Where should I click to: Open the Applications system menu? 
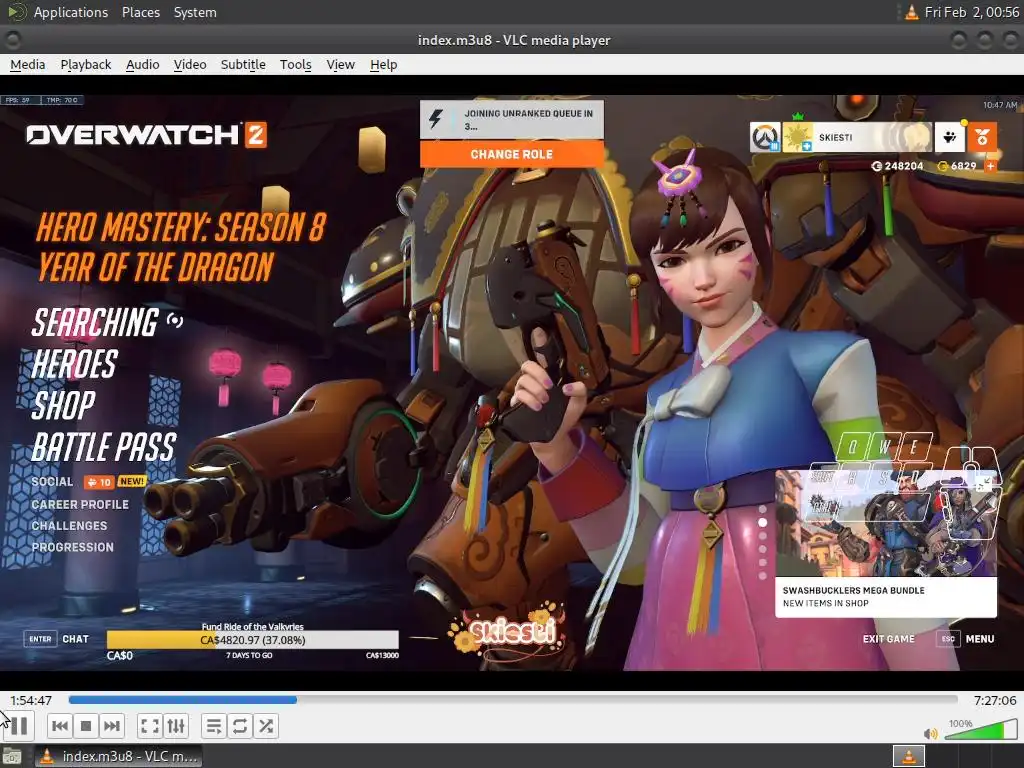[71, 12]
